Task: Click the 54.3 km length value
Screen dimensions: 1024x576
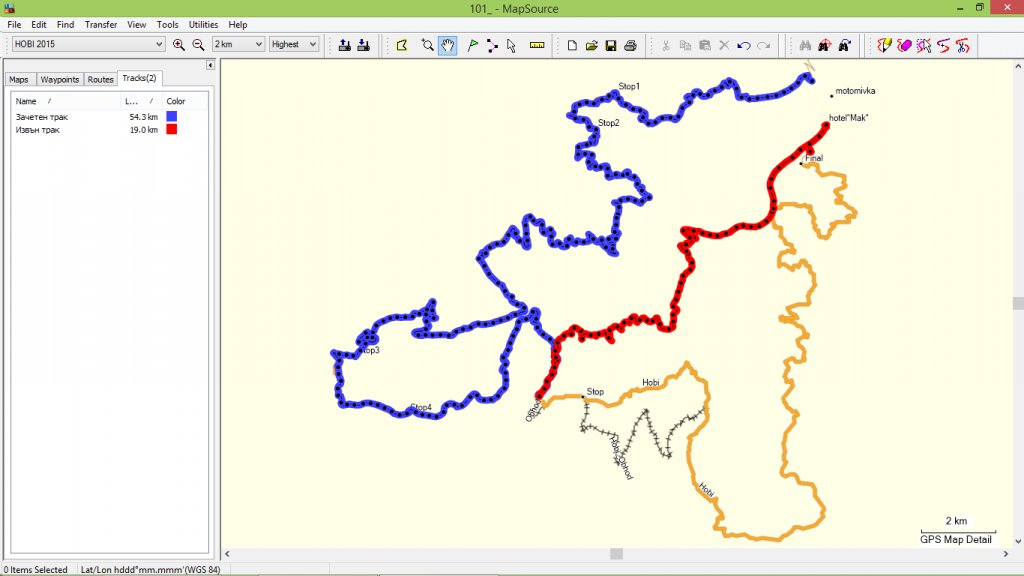Action: click(144, 117)
